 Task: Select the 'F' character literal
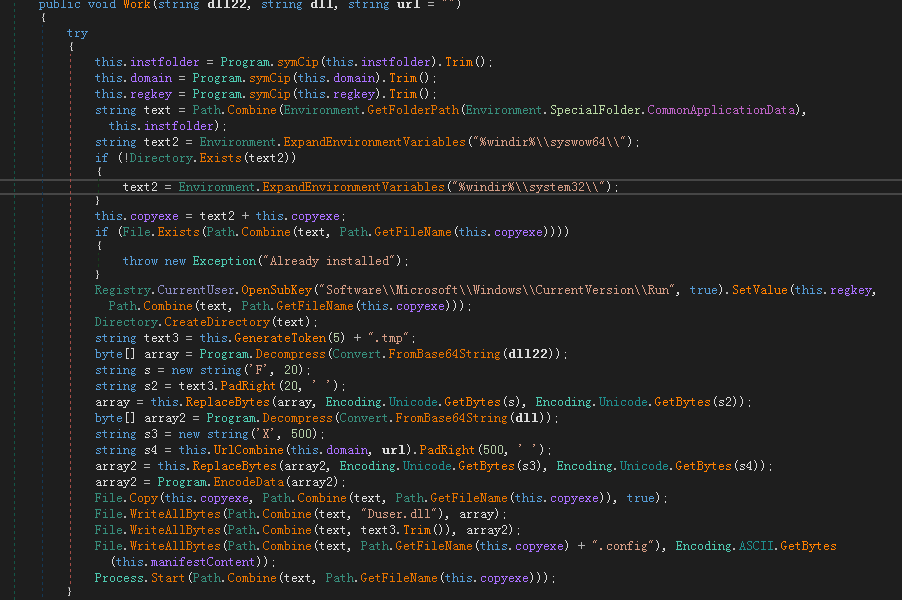pyautogui.click(x=259, y=370)
